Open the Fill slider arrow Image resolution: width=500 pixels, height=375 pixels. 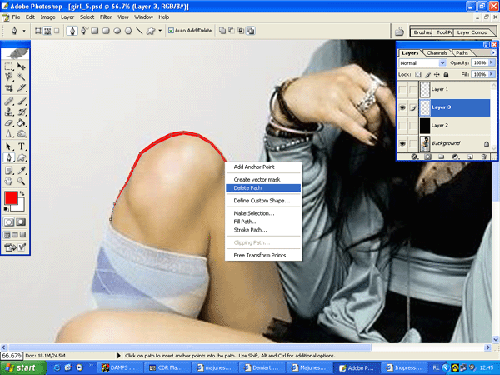pyautogui.click(x=491, y=74)
